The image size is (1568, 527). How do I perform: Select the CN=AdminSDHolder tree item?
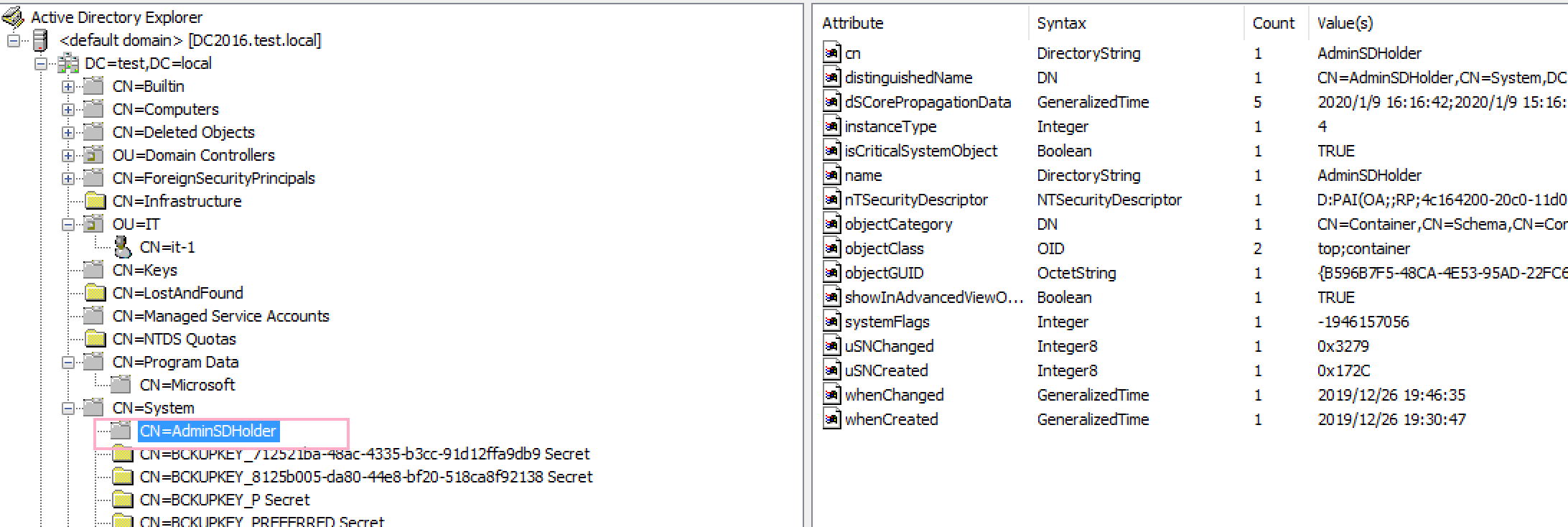[207, 431]
